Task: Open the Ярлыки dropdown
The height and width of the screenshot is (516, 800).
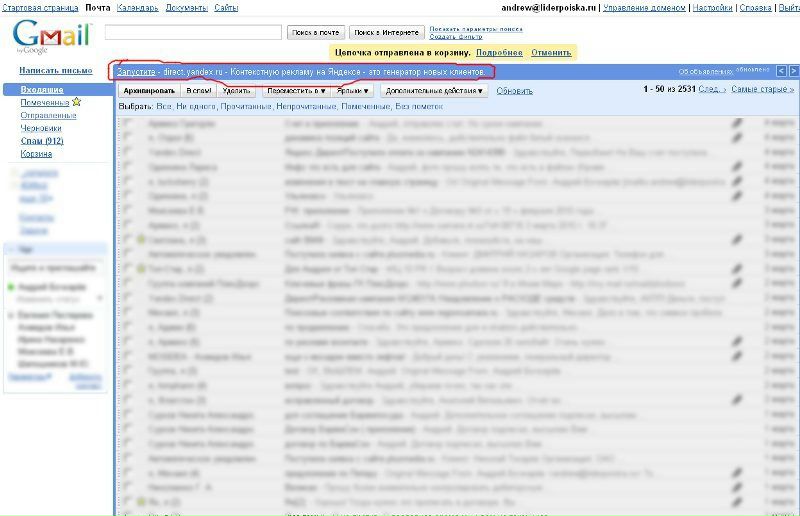Action: click(353, 91)
